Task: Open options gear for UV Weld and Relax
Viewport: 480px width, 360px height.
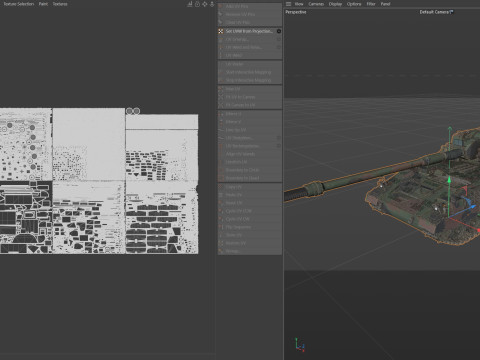Action: pyautogui.click(x=279, y=47)
